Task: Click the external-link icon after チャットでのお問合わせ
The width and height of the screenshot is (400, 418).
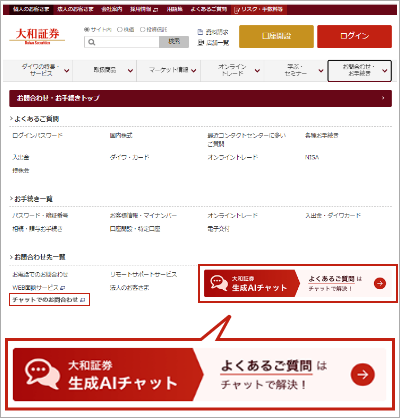Action: [x=83, y=300]
